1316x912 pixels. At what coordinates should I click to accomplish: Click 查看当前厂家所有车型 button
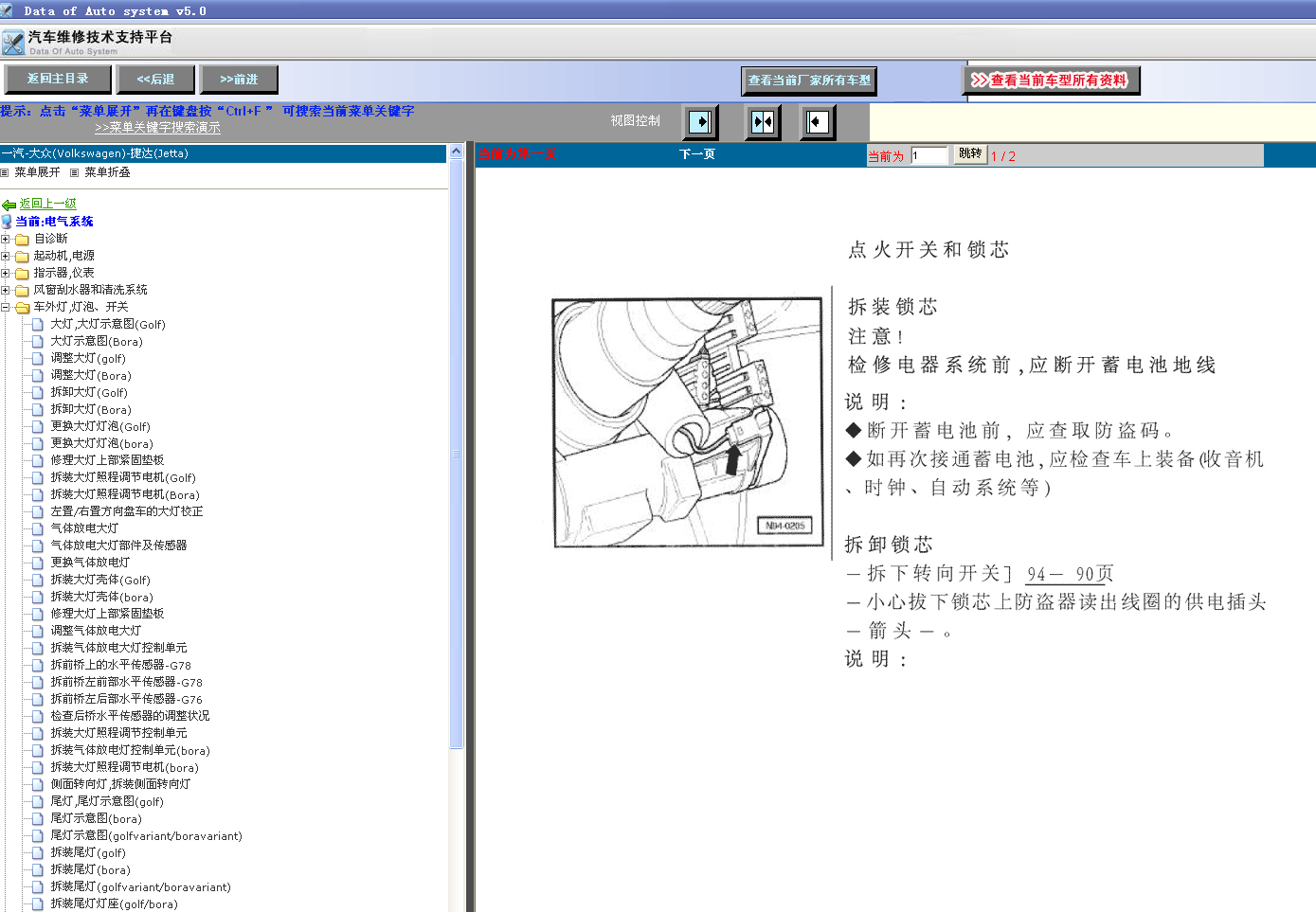809,80
